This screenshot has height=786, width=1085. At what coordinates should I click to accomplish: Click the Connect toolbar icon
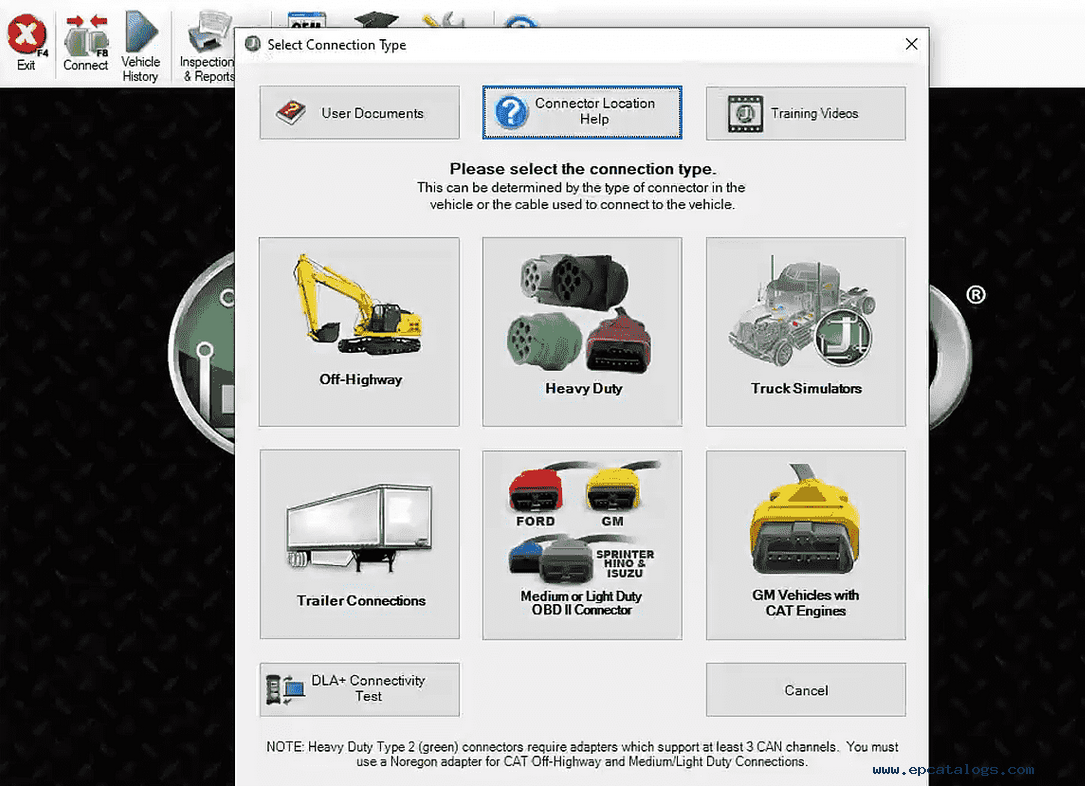[86, 43]
